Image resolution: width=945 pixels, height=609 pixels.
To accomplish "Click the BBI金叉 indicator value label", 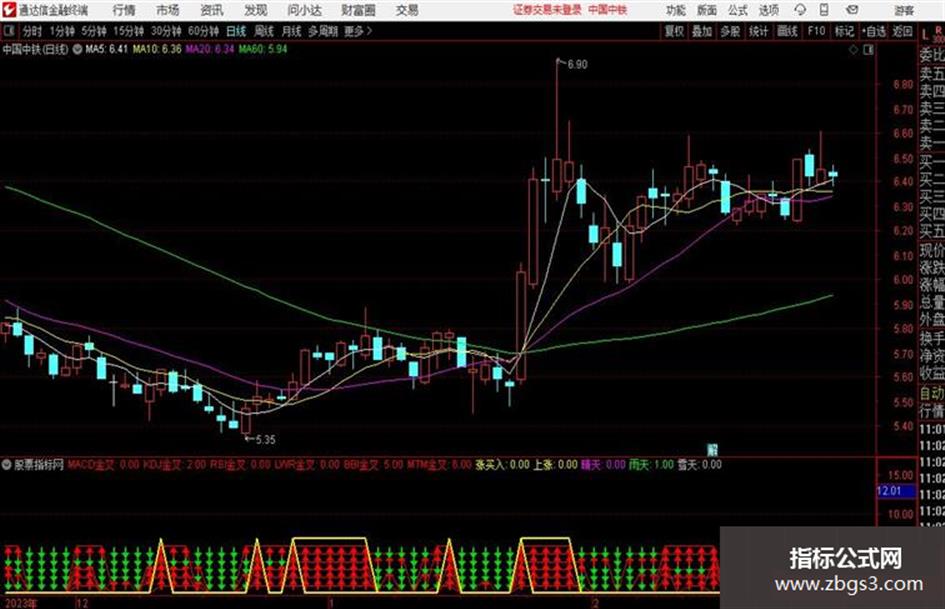I will pos(374,465).
